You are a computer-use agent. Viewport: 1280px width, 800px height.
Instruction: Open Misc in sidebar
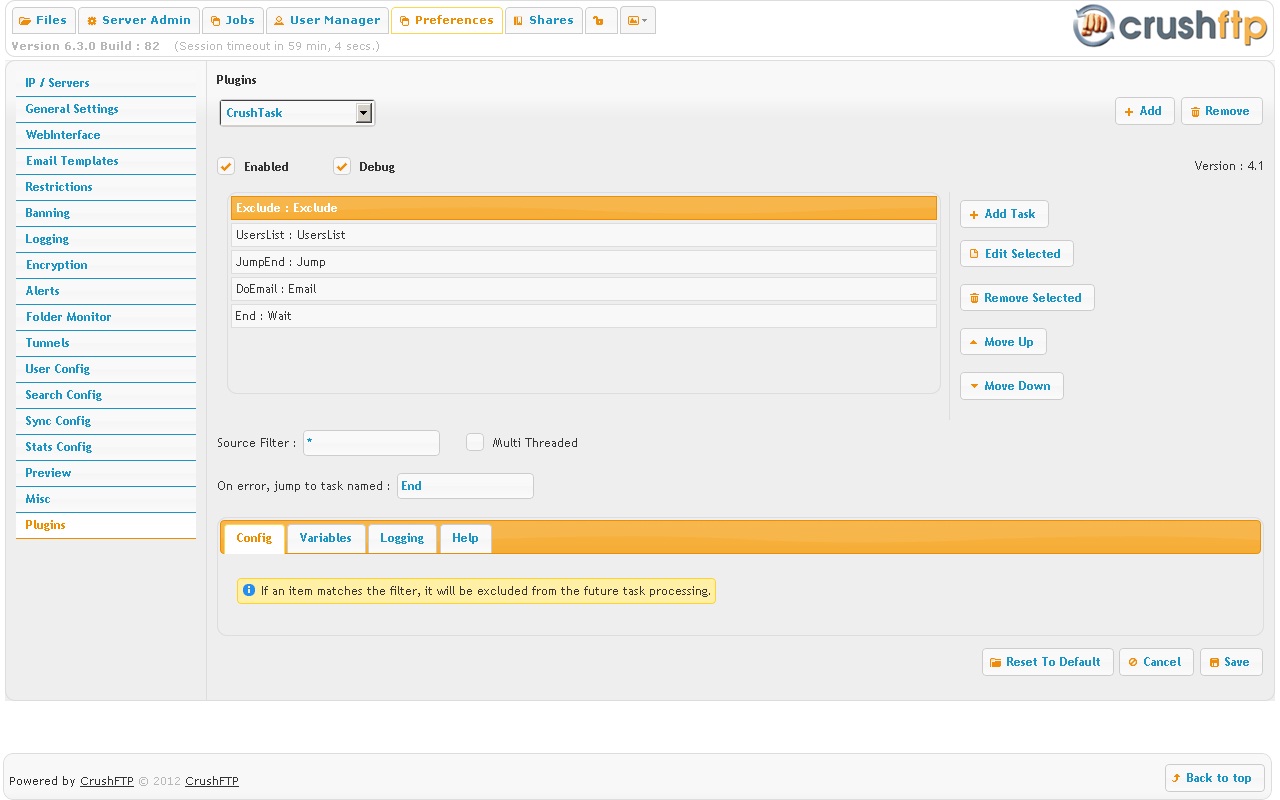click(x=106, y=499)
